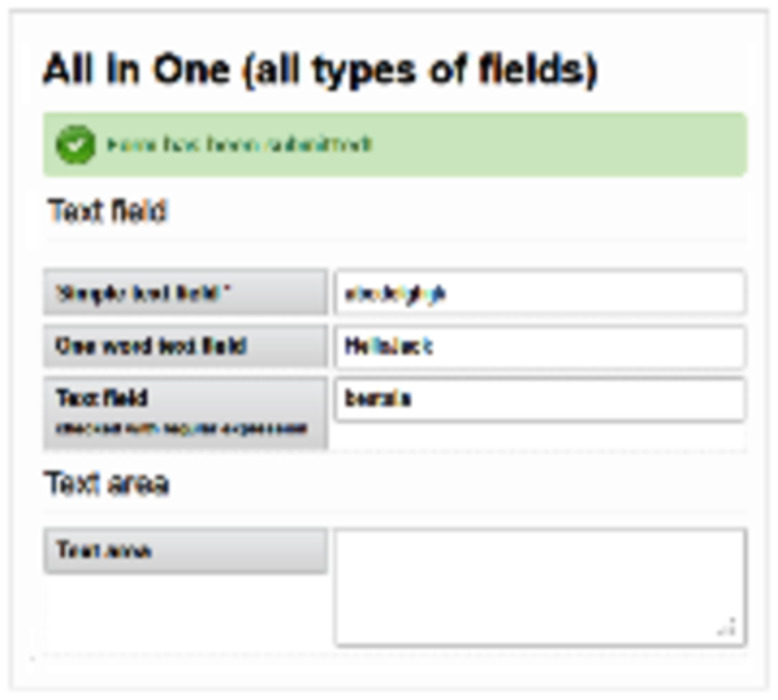Click the Simple text field label
Screen dimensions: 778x700
pyautogui.click(x=138, y=293)
